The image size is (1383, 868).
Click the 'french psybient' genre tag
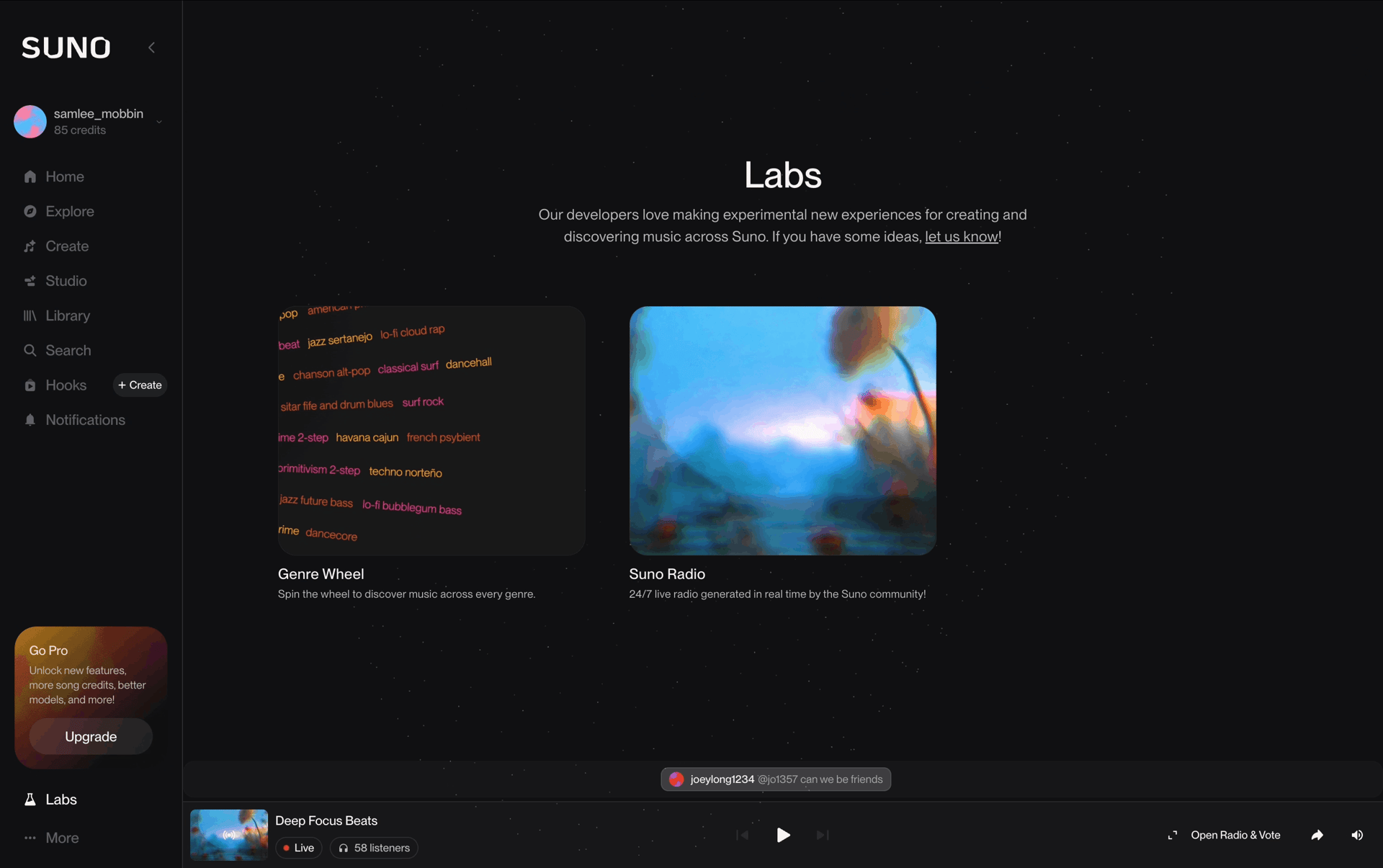pyautogui.click(x=443, y=437)
